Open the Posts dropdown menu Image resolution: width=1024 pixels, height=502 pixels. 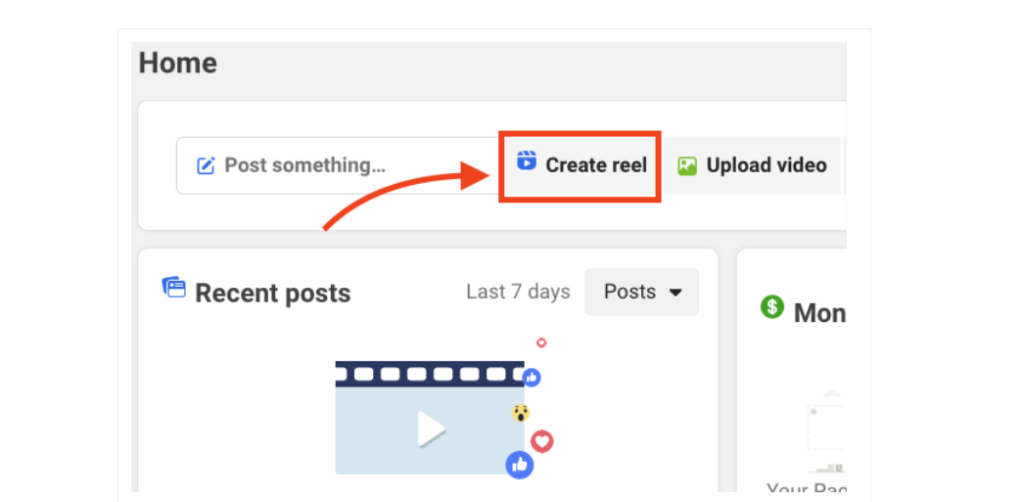[641, 292]
